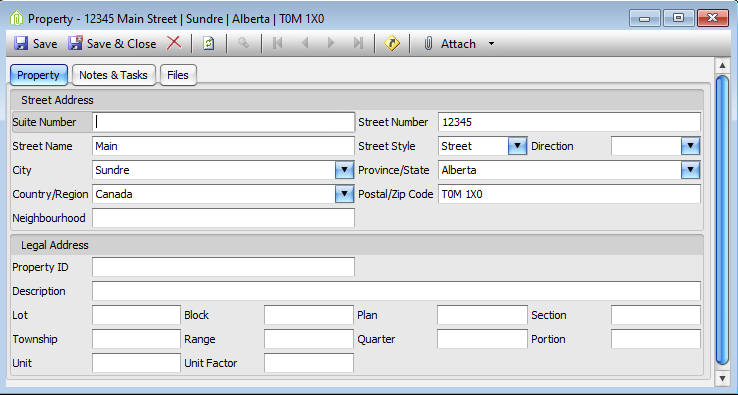Click the Save floppy disk icon

coord(21,43)
